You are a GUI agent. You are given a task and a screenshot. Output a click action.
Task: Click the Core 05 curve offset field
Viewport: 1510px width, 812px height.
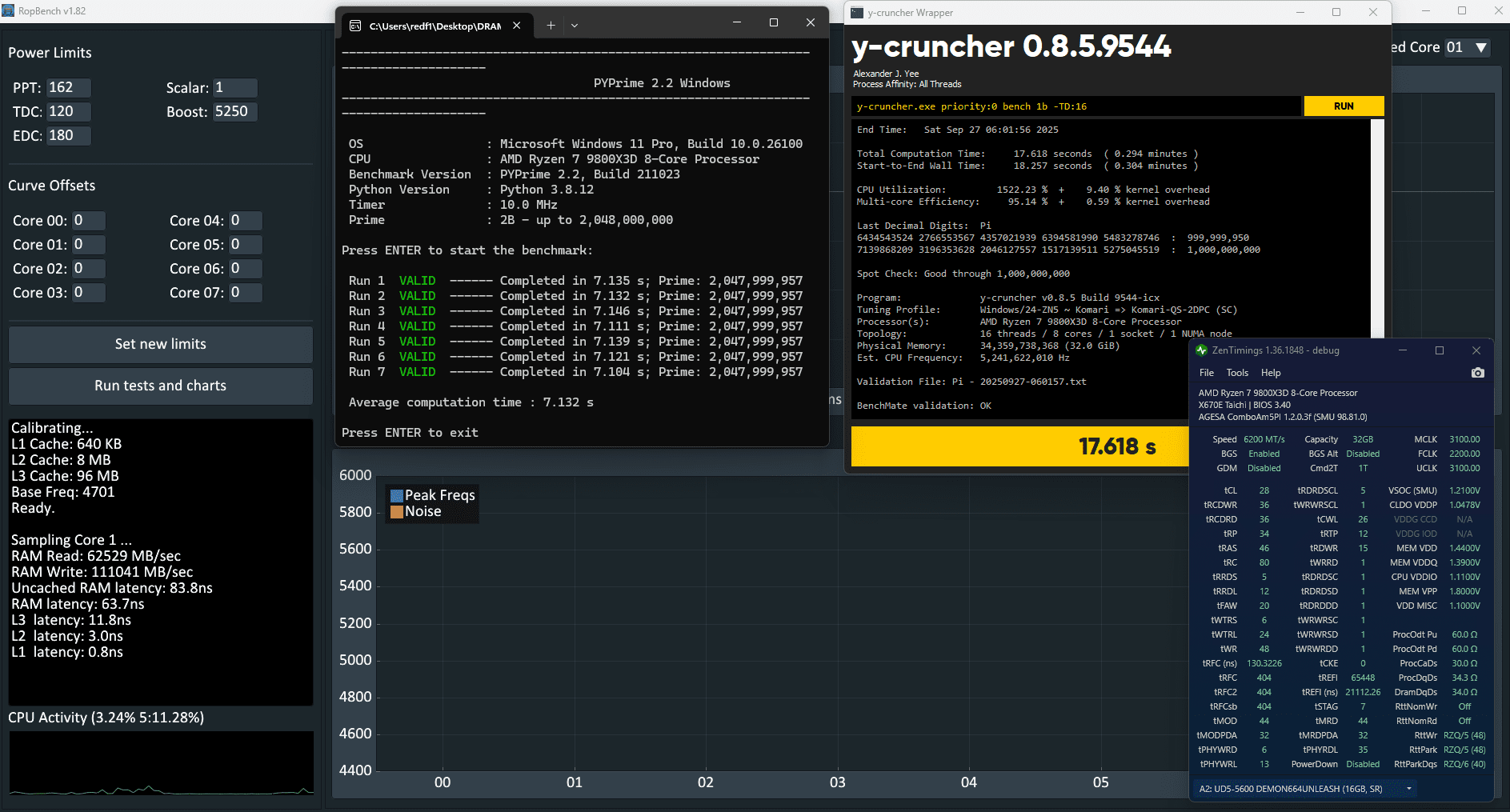pos(245,244)
